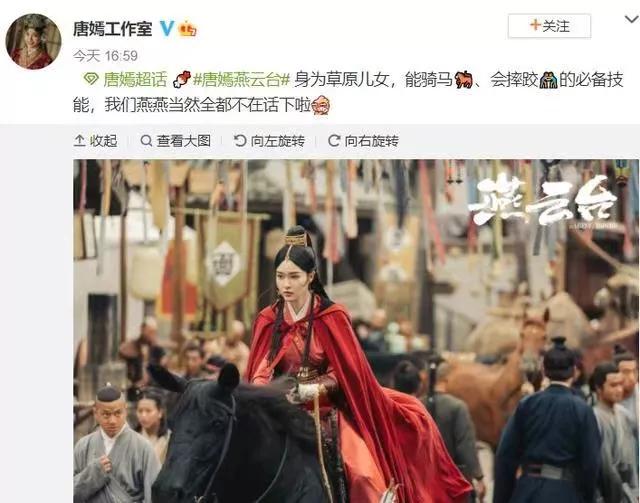The height and width of the screenshot is (503, 640).
Task: Rotate the image left with 向左旋转
Action: click(269, 141)
